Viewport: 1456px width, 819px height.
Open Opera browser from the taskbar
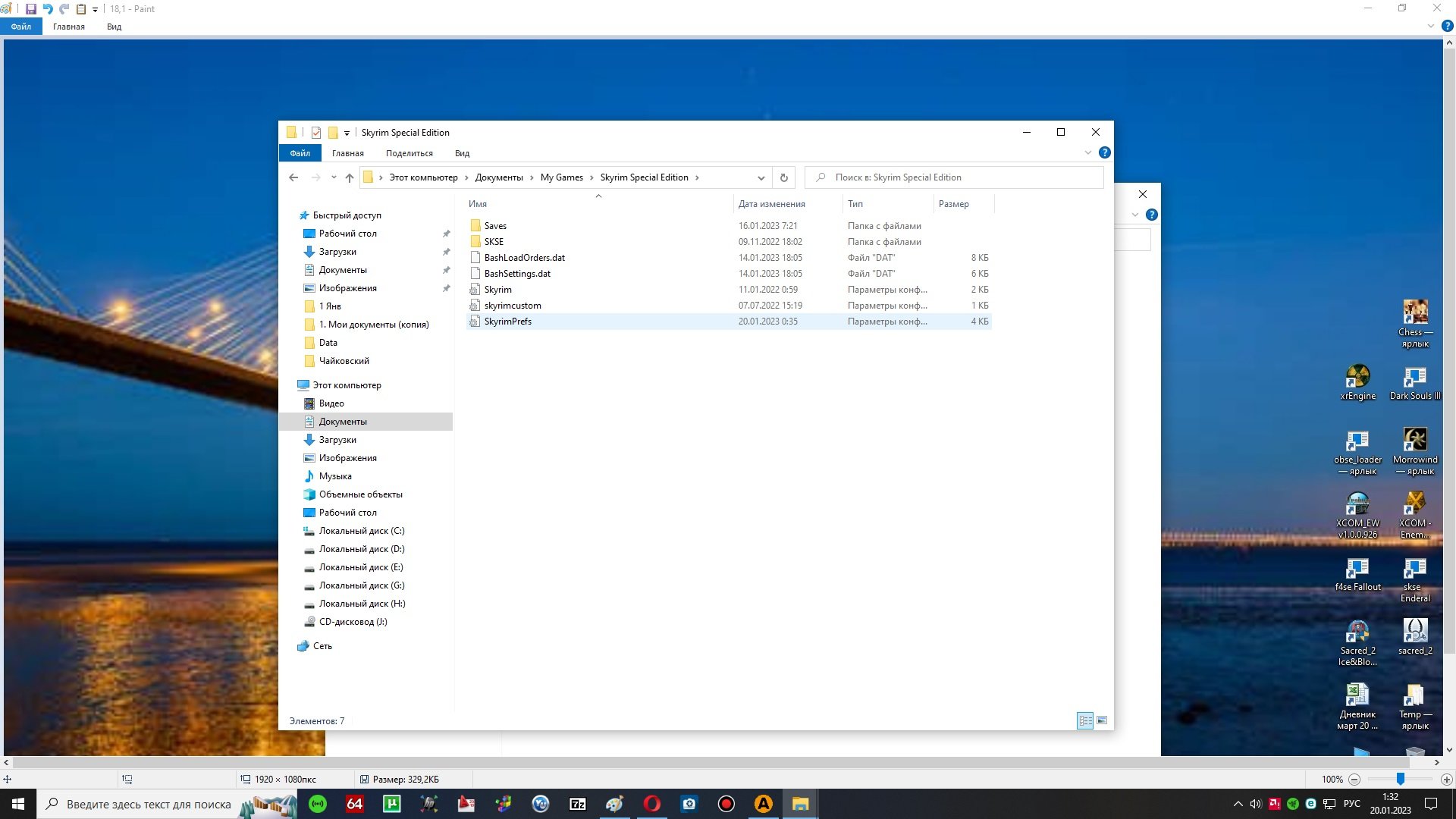[x=651, y=804]
